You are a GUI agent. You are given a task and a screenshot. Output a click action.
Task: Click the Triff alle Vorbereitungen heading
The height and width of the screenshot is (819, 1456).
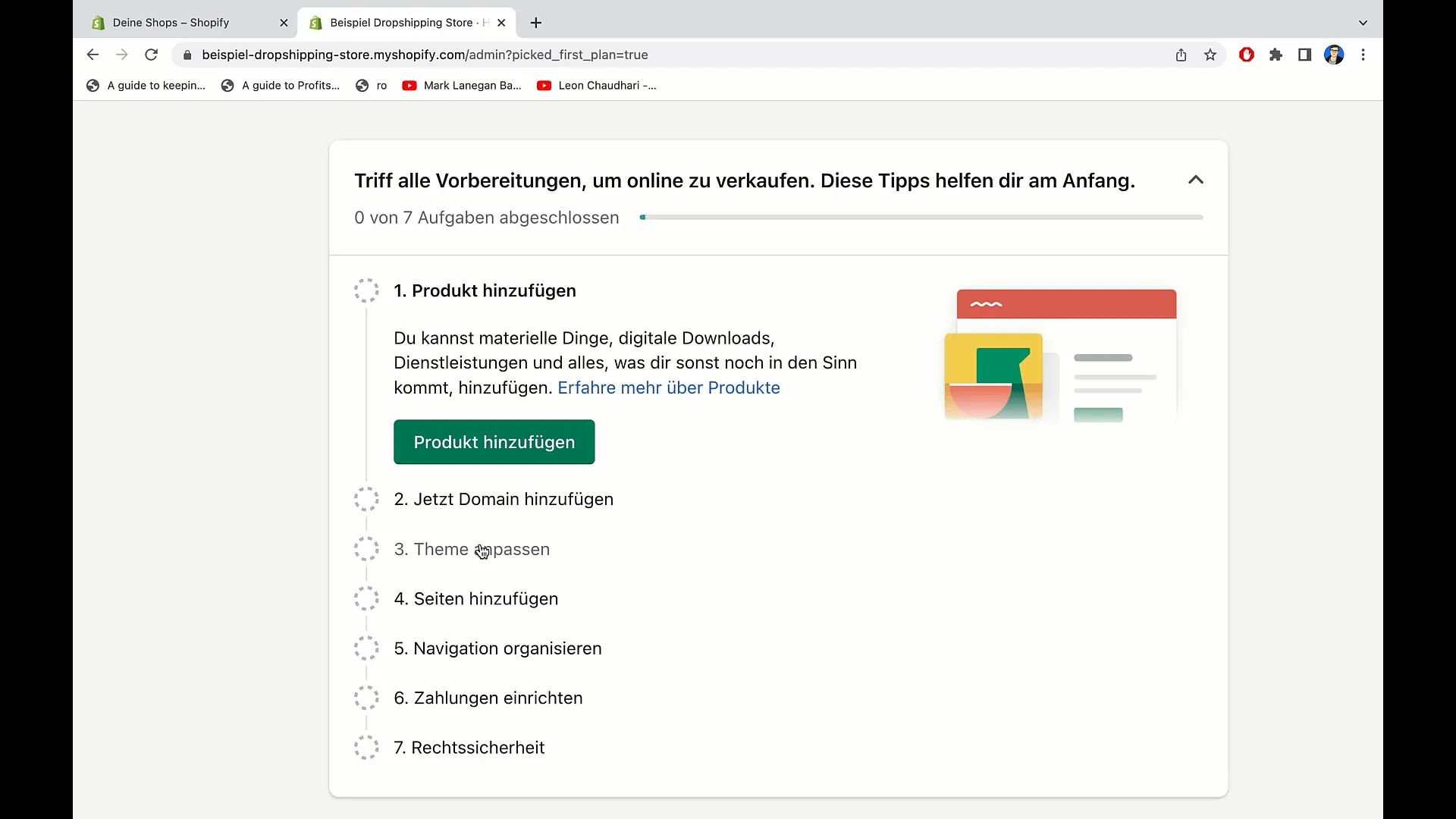pos(744,180)
